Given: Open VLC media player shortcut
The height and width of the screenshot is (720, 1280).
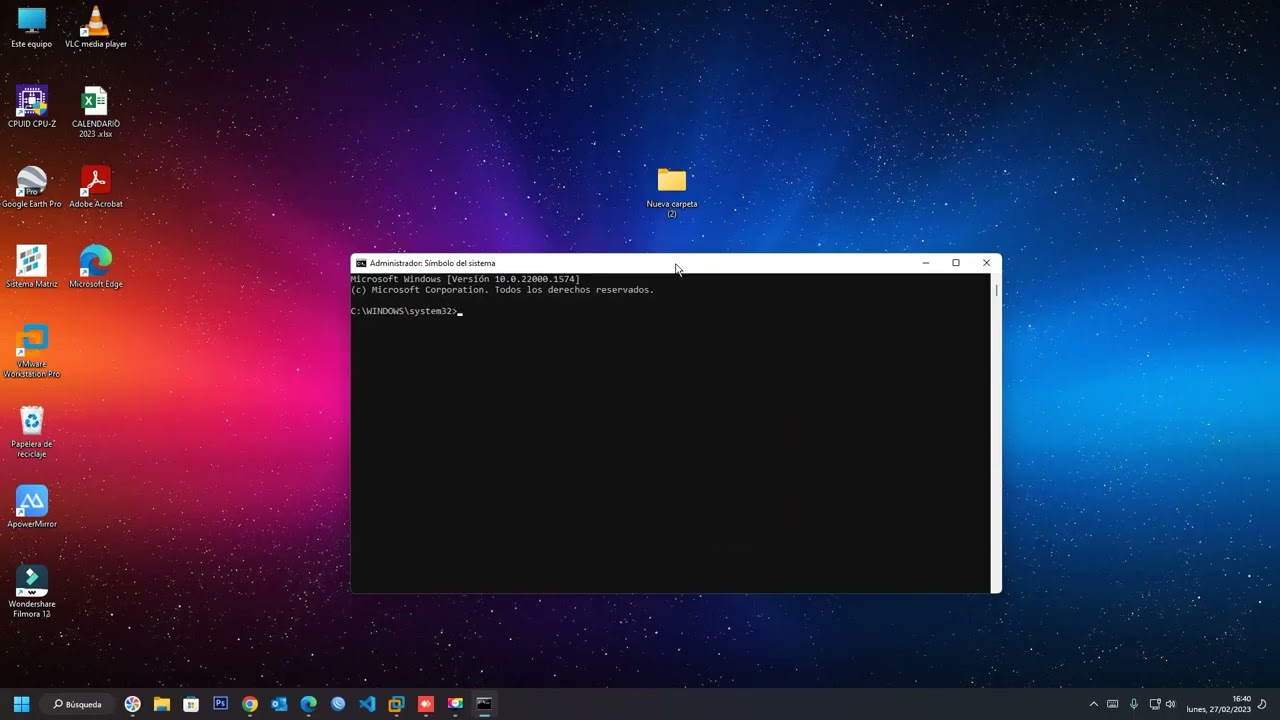Looking at the screenshot, I should point(95,27).
